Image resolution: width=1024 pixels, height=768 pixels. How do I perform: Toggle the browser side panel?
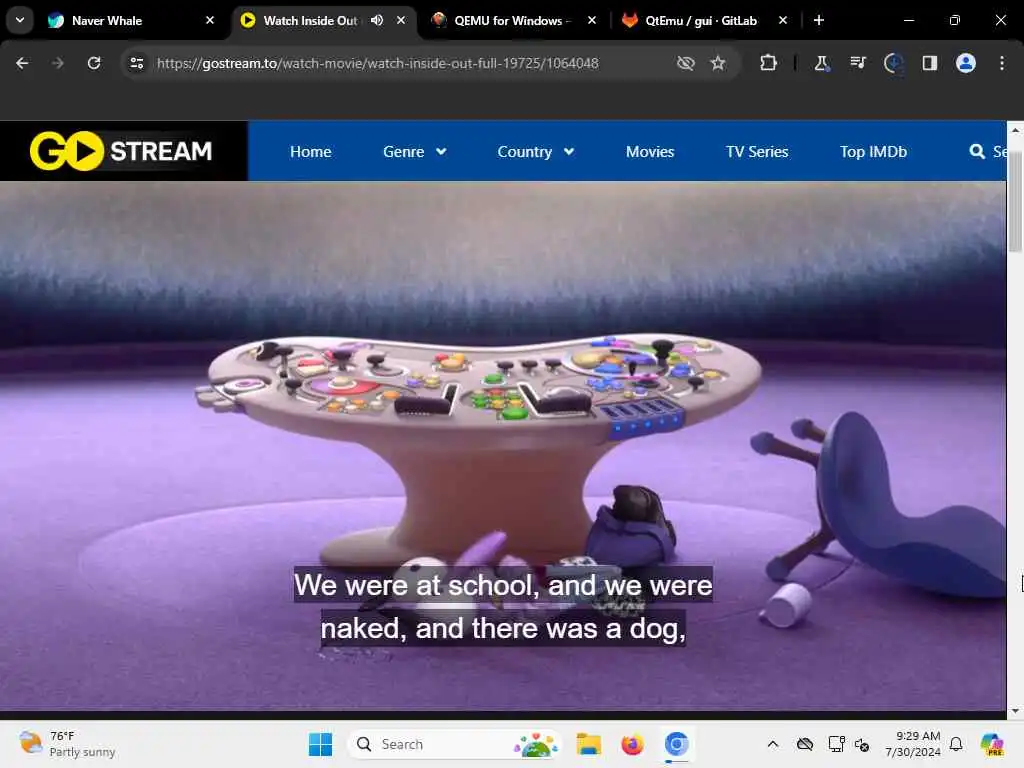(x=929, y=63)
